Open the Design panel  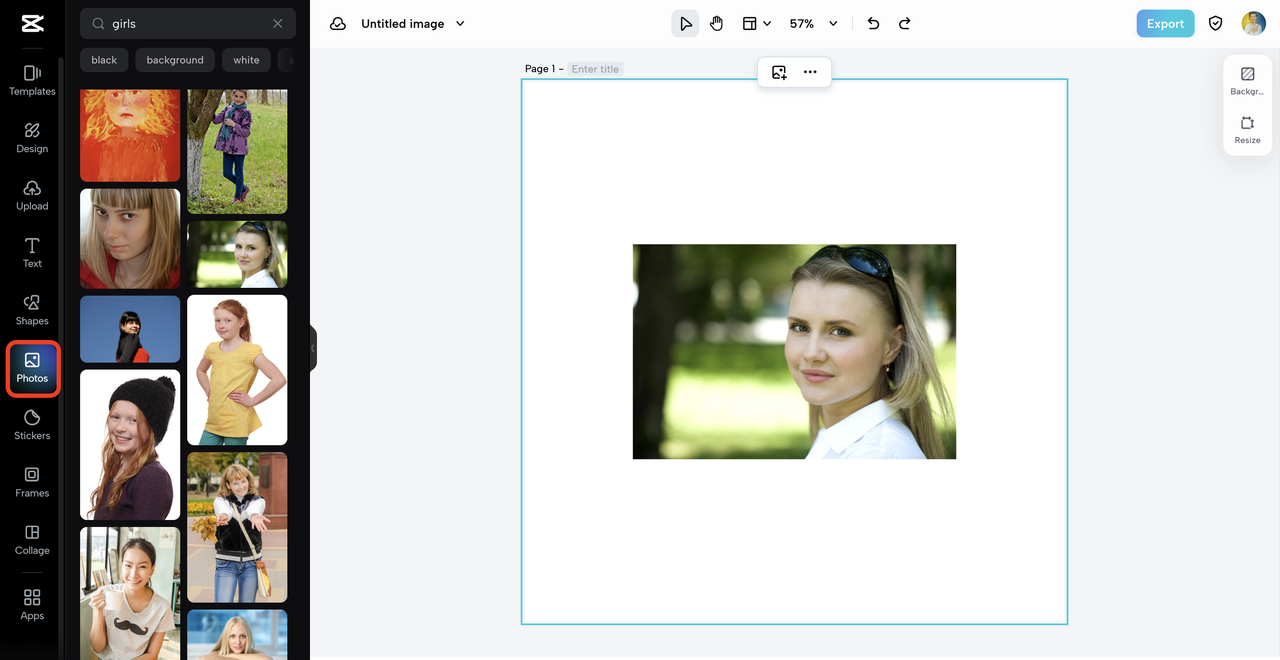32,138
